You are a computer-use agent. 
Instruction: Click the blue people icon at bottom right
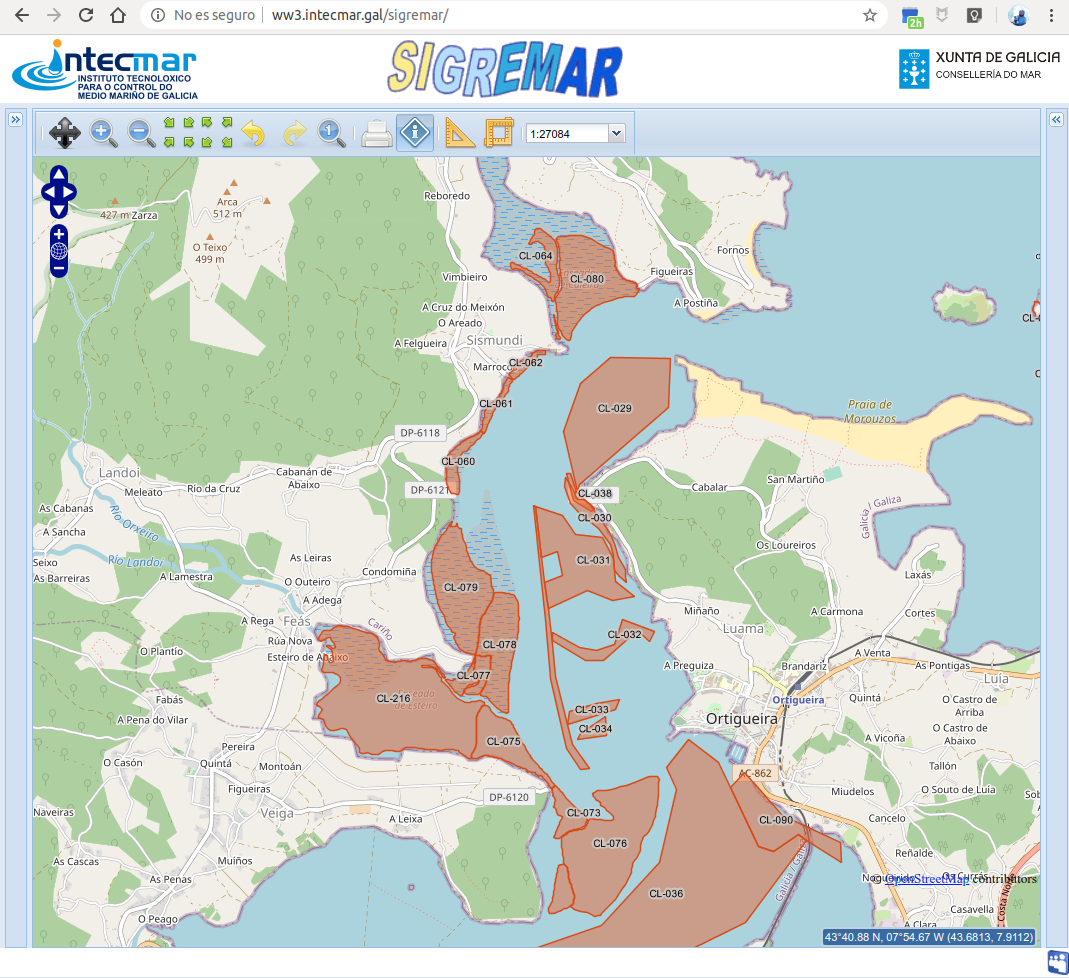click(1057, 962)
